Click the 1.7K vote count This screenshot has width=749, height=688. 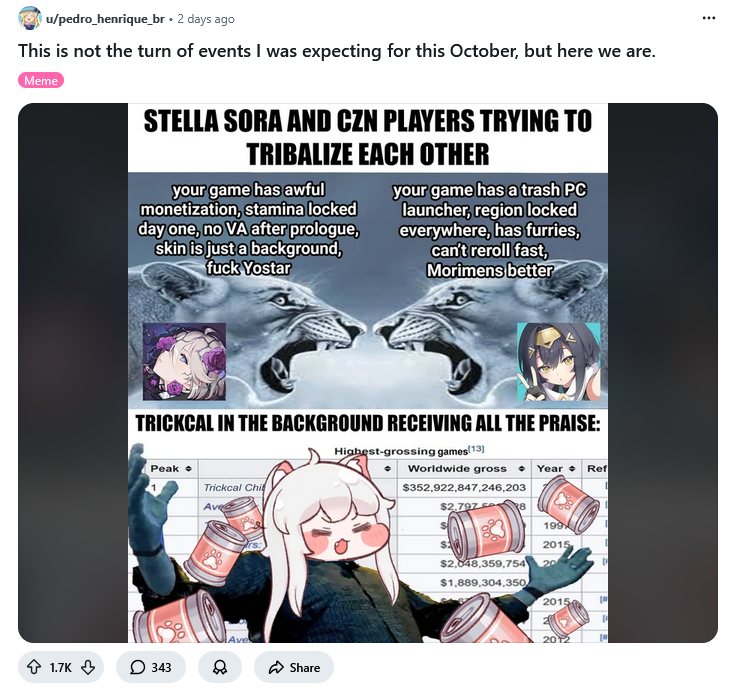(x=61, y=667)
